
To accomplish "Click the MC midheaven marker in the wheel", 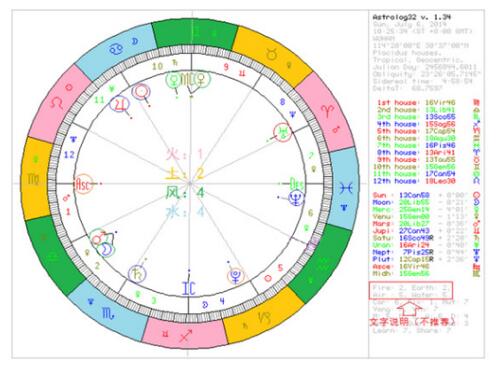I will click(x=187, y=79).
